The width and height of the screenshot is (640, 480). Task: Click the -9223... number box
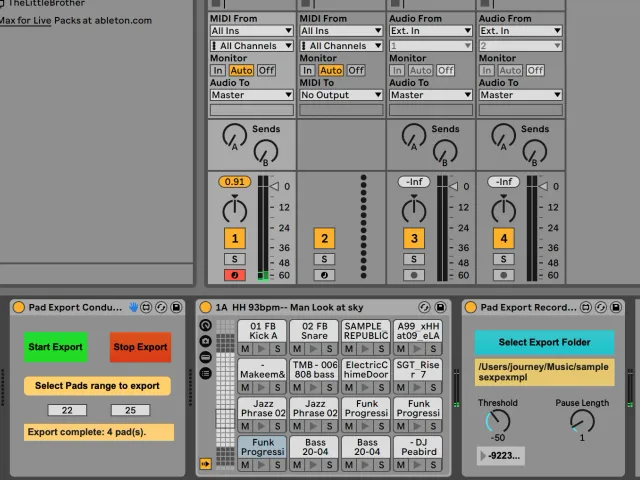501,456
